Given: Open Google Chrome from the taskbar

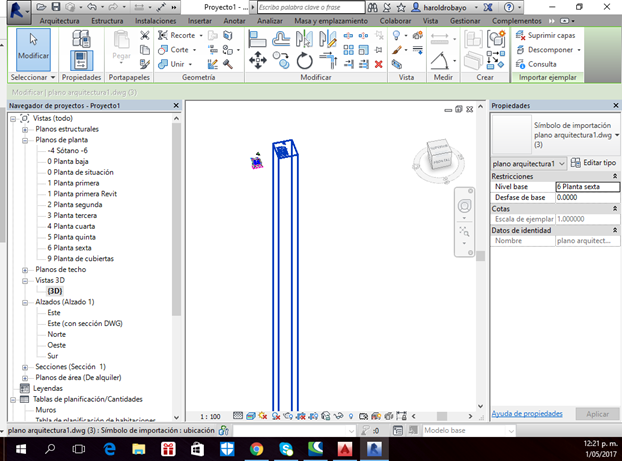Looking at the screenshot, I should point(257,449).
